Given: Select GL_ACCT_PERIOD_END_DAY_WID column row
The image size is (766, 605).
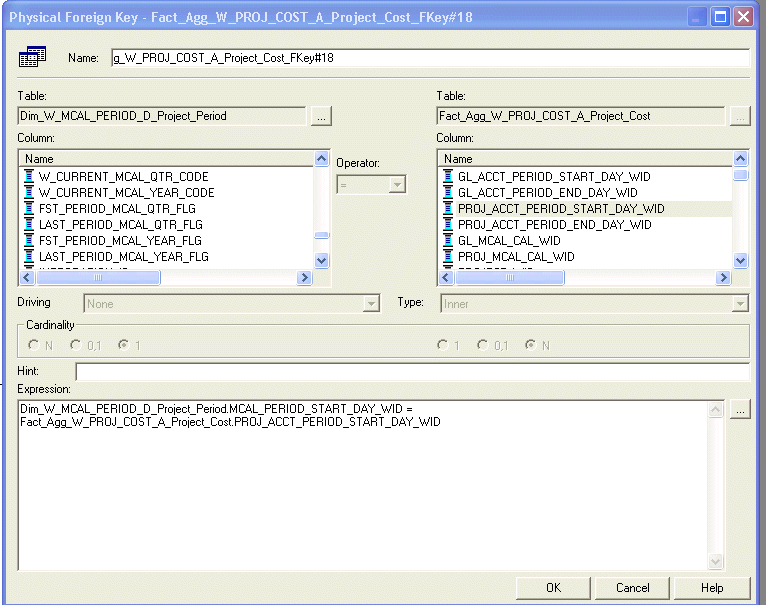Looking at the screenshot, I should pyautogui.click(x=586, y=193).
